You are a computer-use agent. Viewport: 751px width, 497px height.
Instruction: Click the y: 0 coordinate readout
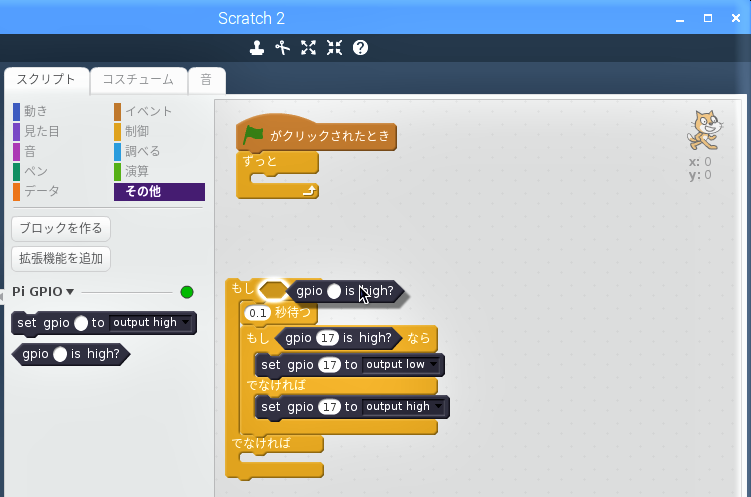pos(700,175)
